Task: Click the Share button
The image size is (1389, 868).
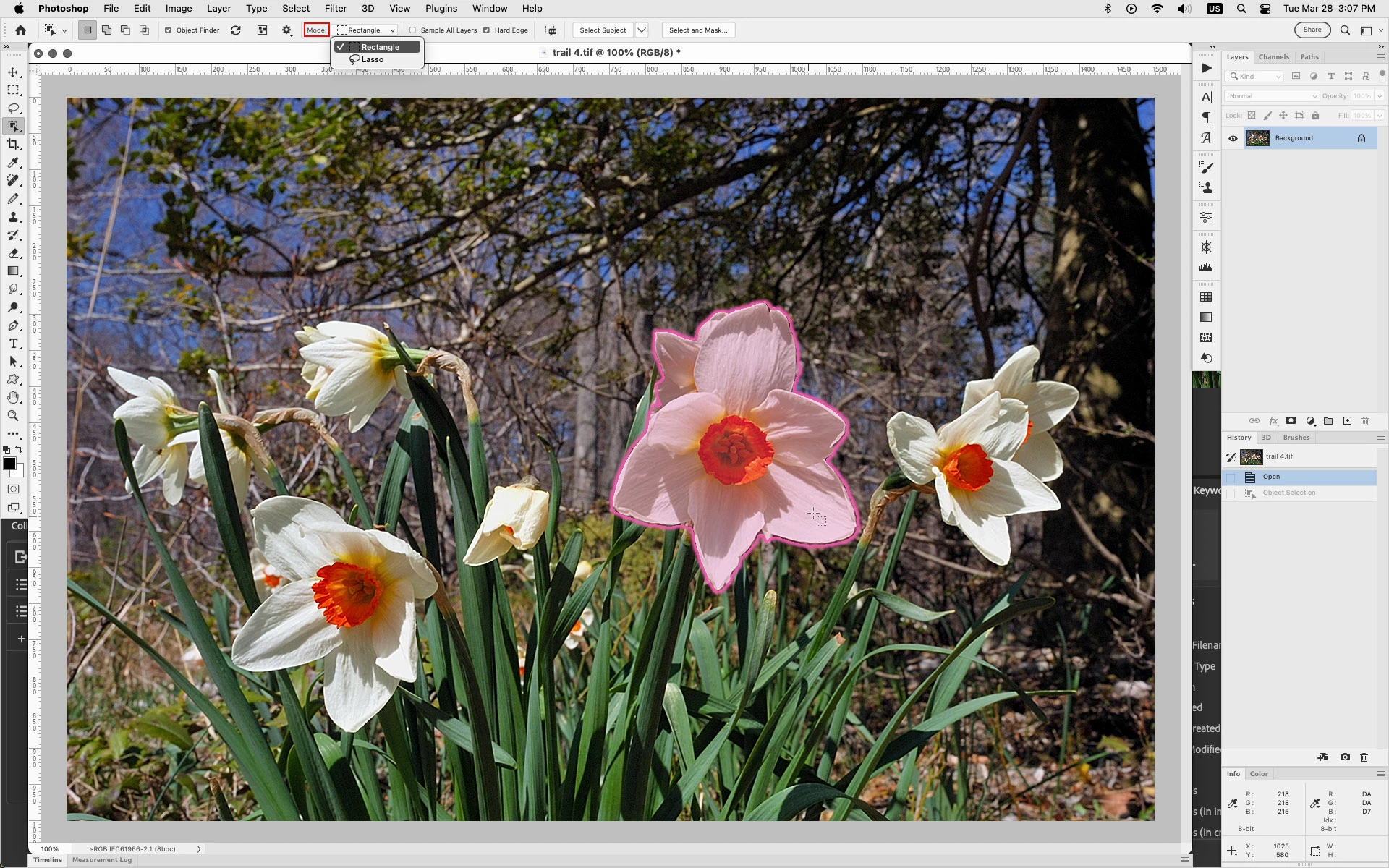Action: click(x=1312, y=30)
